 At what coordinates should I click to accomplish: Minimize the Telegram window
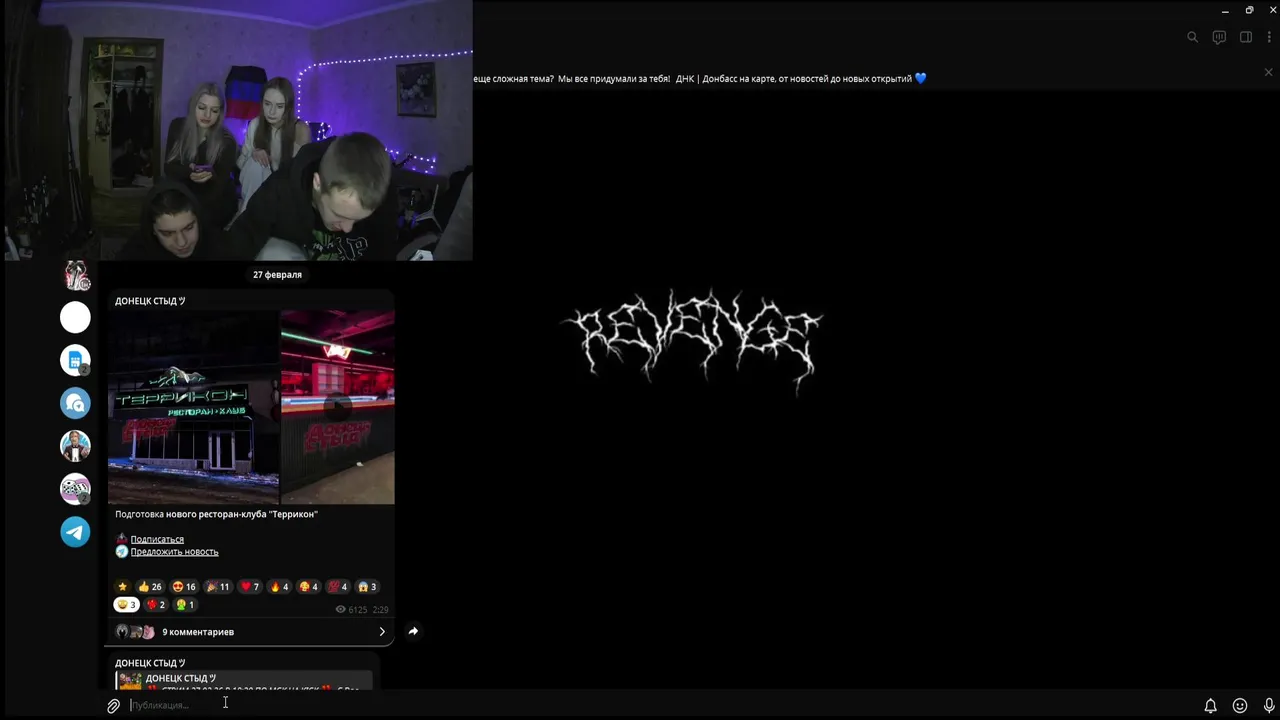point(1225,10)
